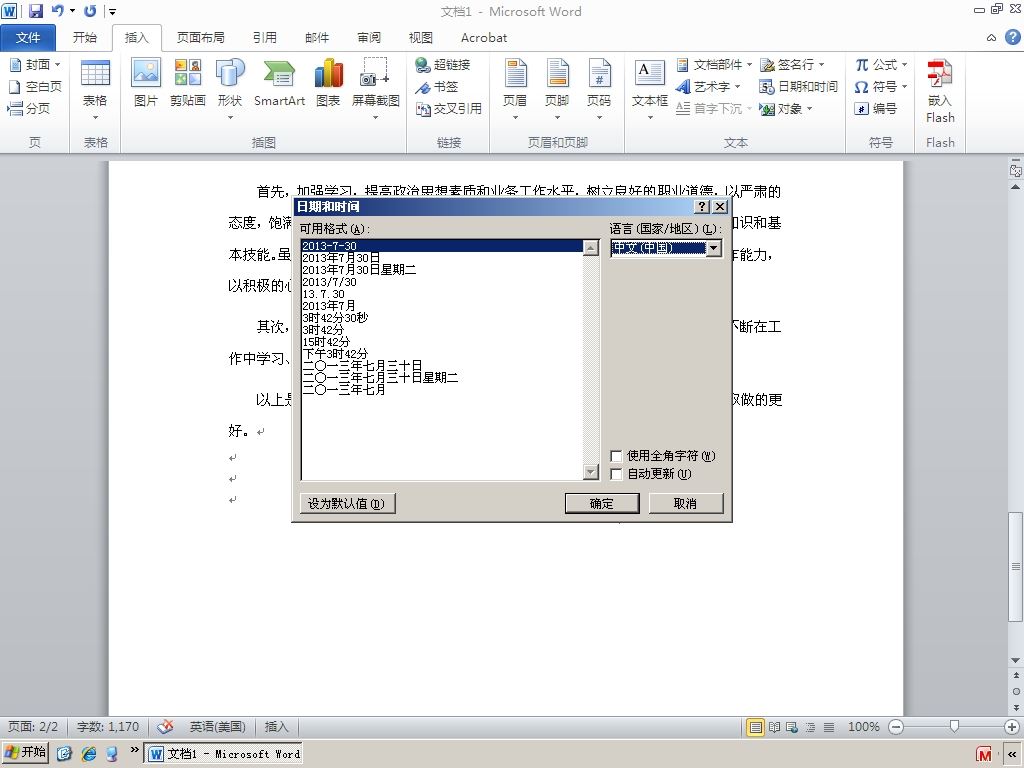Open Clip Art (剪贴画) pane

pos(187,83)
